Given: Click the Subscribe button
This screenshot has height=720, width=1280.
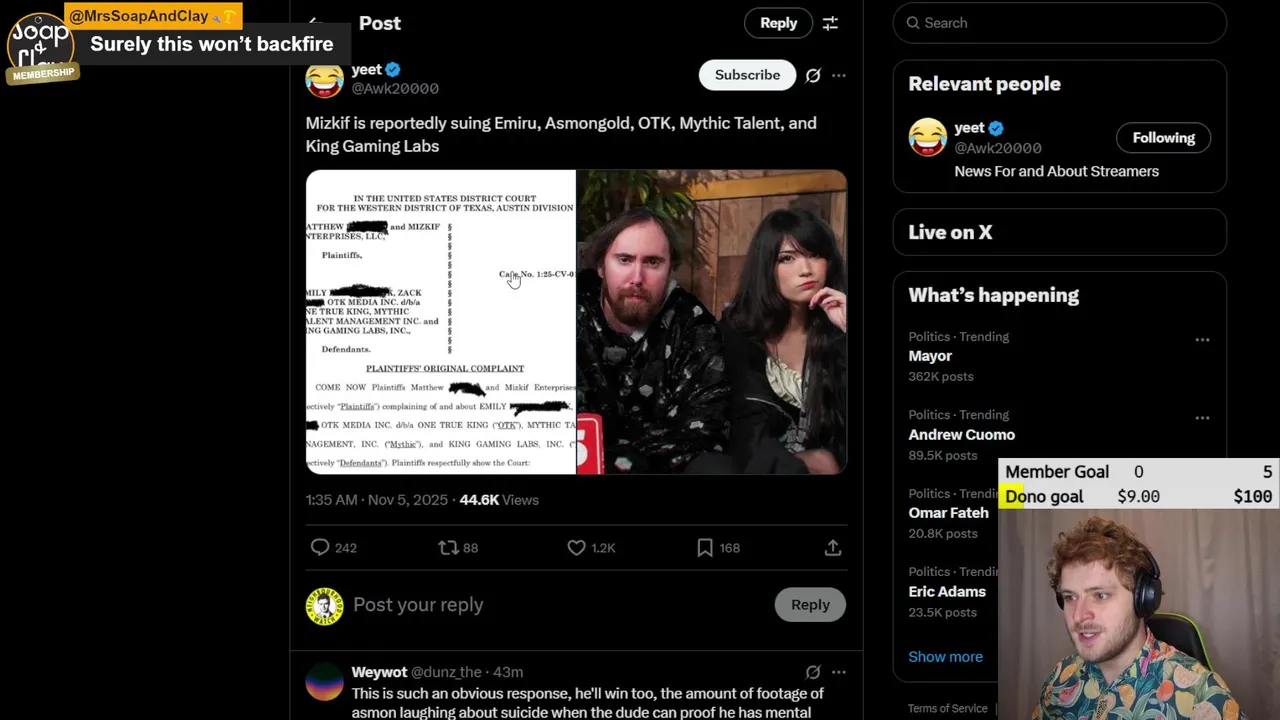Looking at the screenshot, I should coord(747,75).
